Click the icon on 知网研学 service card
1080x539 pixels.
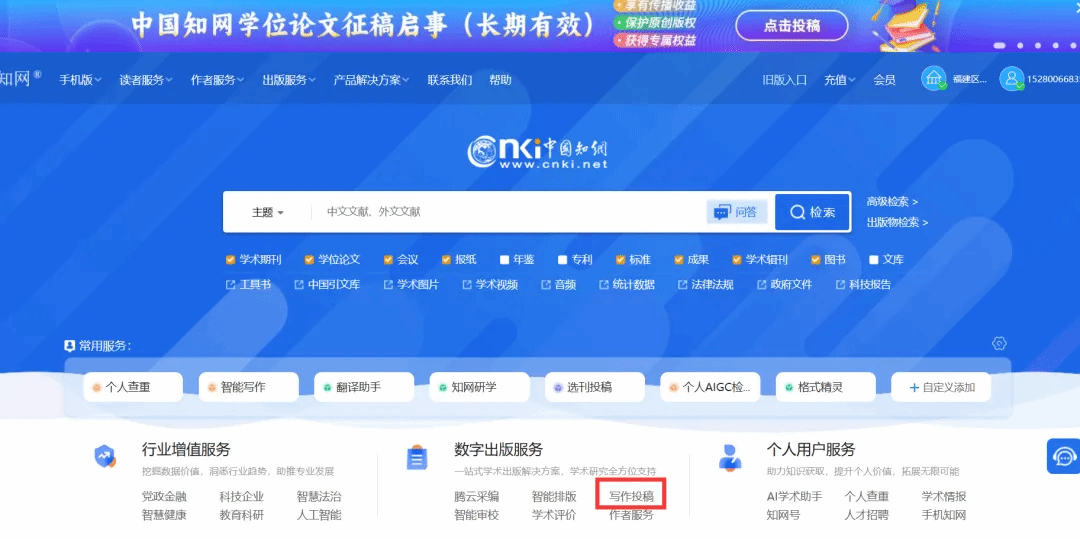point(442,388)
